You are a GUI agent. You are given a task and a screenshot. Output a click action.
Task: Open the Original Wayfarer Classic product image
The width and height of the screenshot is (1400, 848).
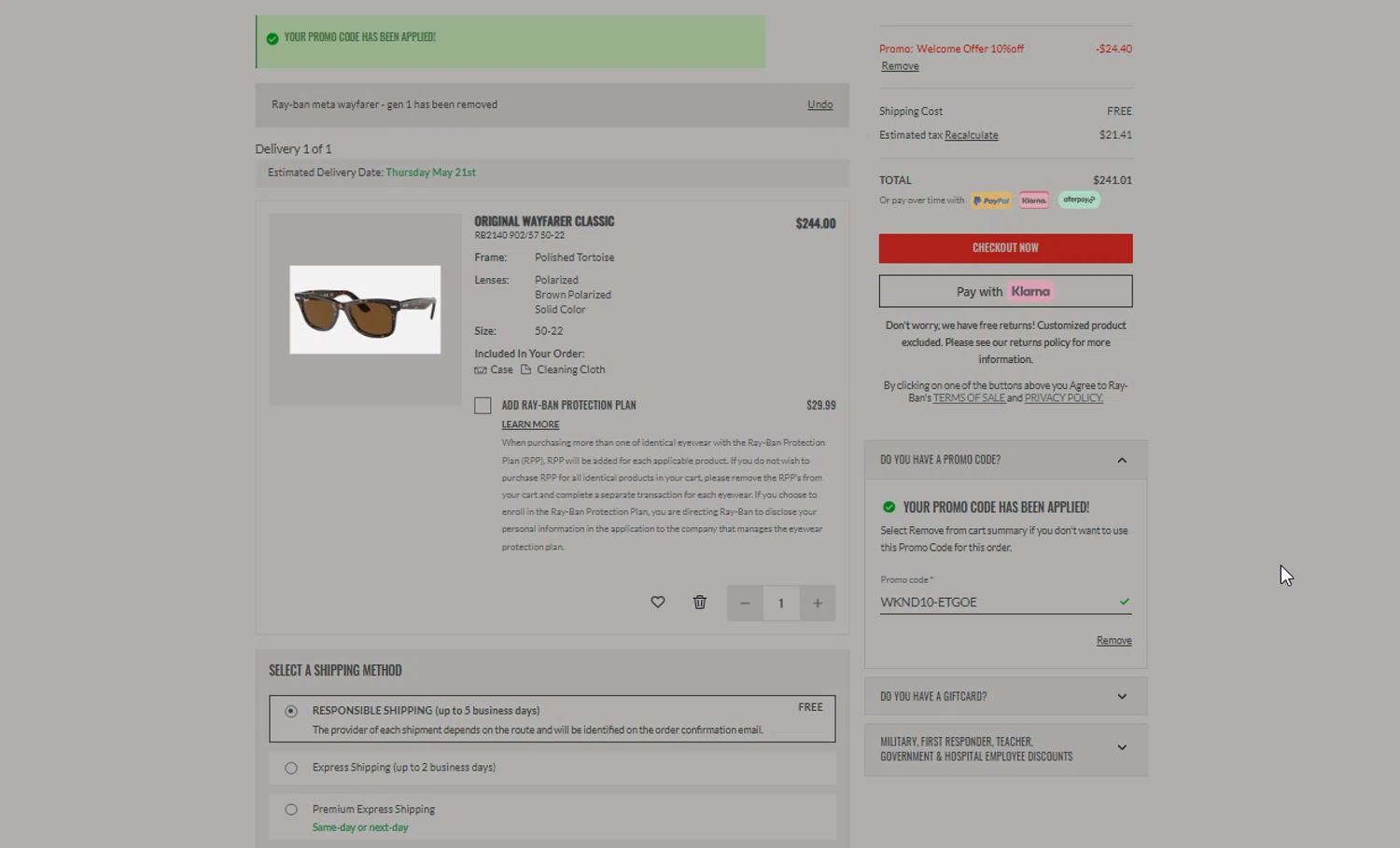365,310
